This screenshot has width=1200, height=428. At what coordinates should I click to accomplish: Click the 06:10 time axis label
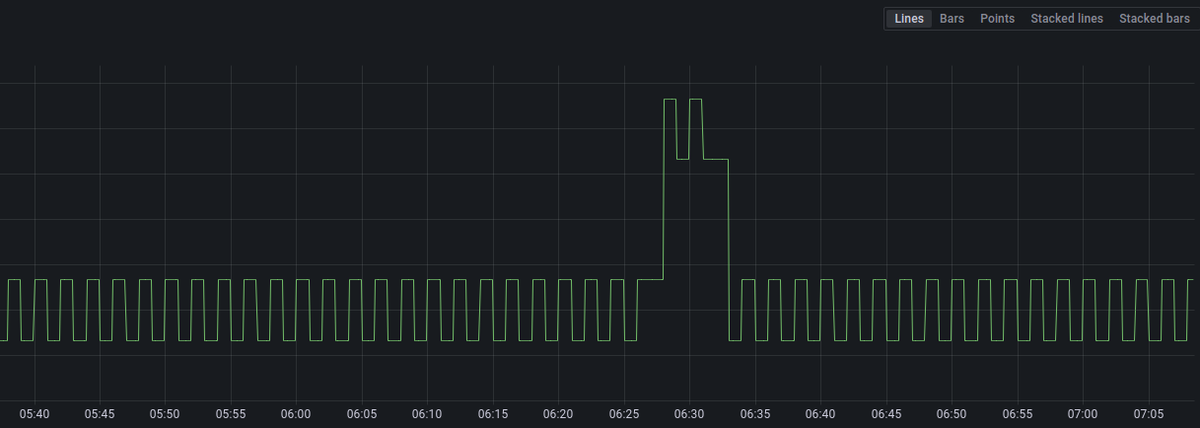coord(427,414)
